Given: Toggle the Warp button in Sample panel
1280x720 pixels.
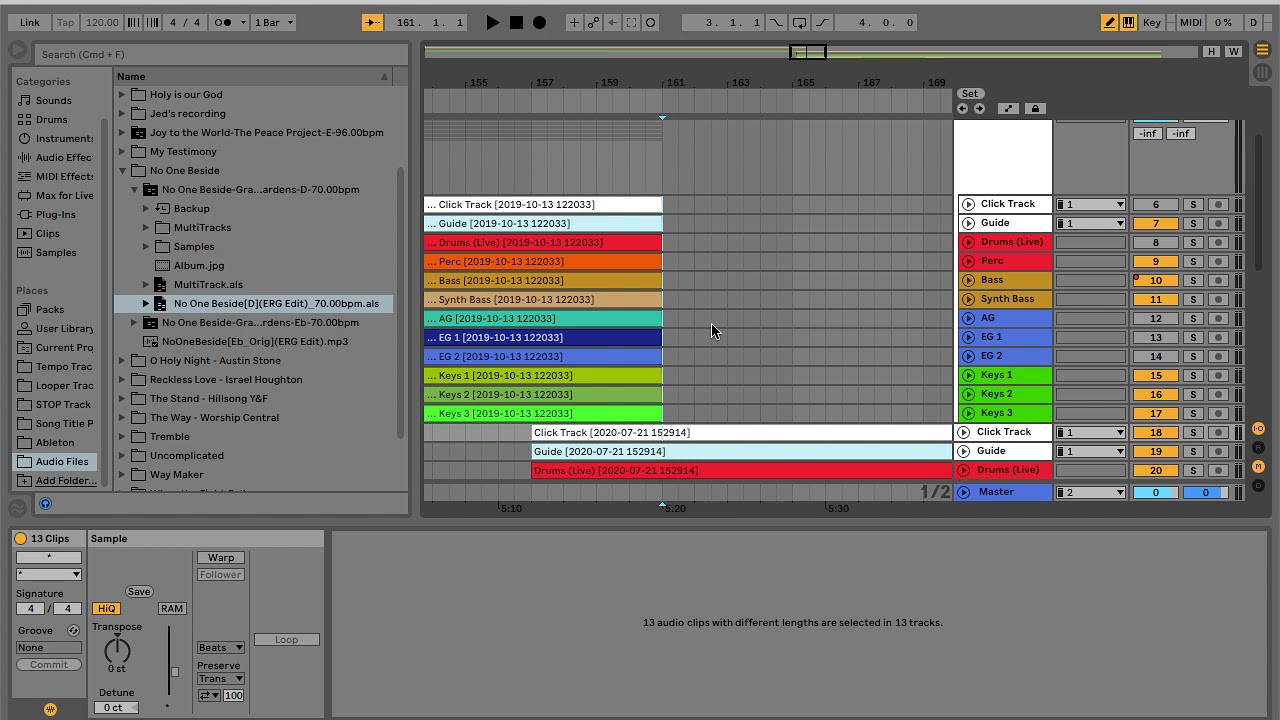Looking at the screenshot, I should [x=221, y=557].
